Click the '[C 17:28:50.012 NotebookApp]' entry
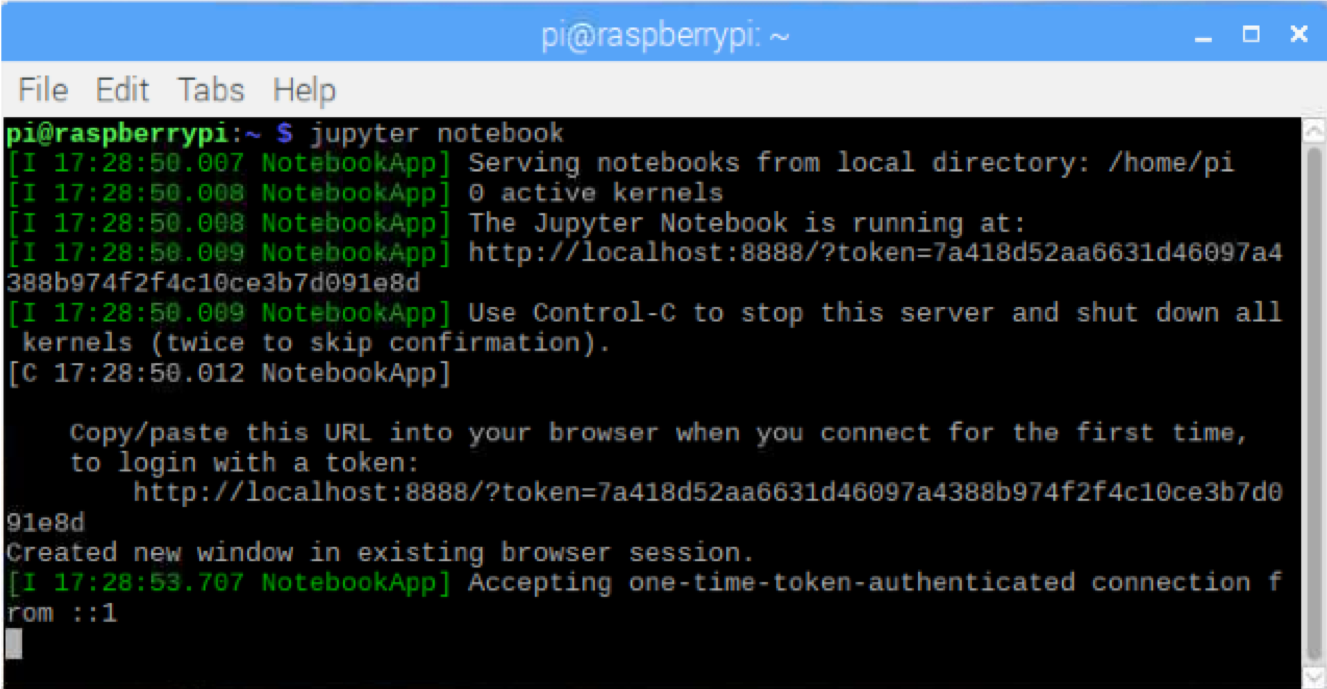The image size is (1327, 689). click(x=228, y=373)
